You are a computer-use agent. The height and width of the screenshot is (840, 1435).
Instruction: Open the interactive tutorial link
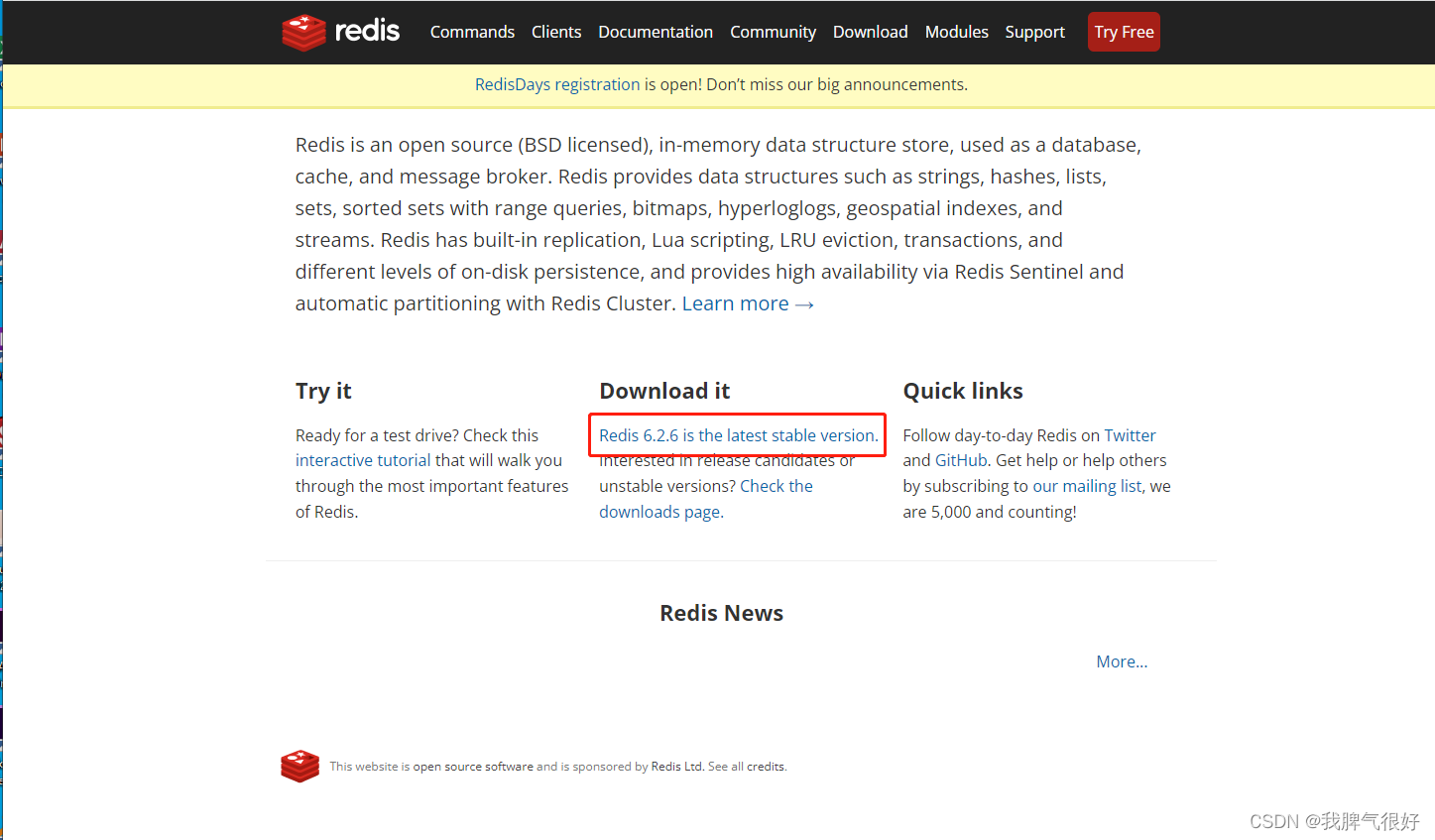pos(363,460)
